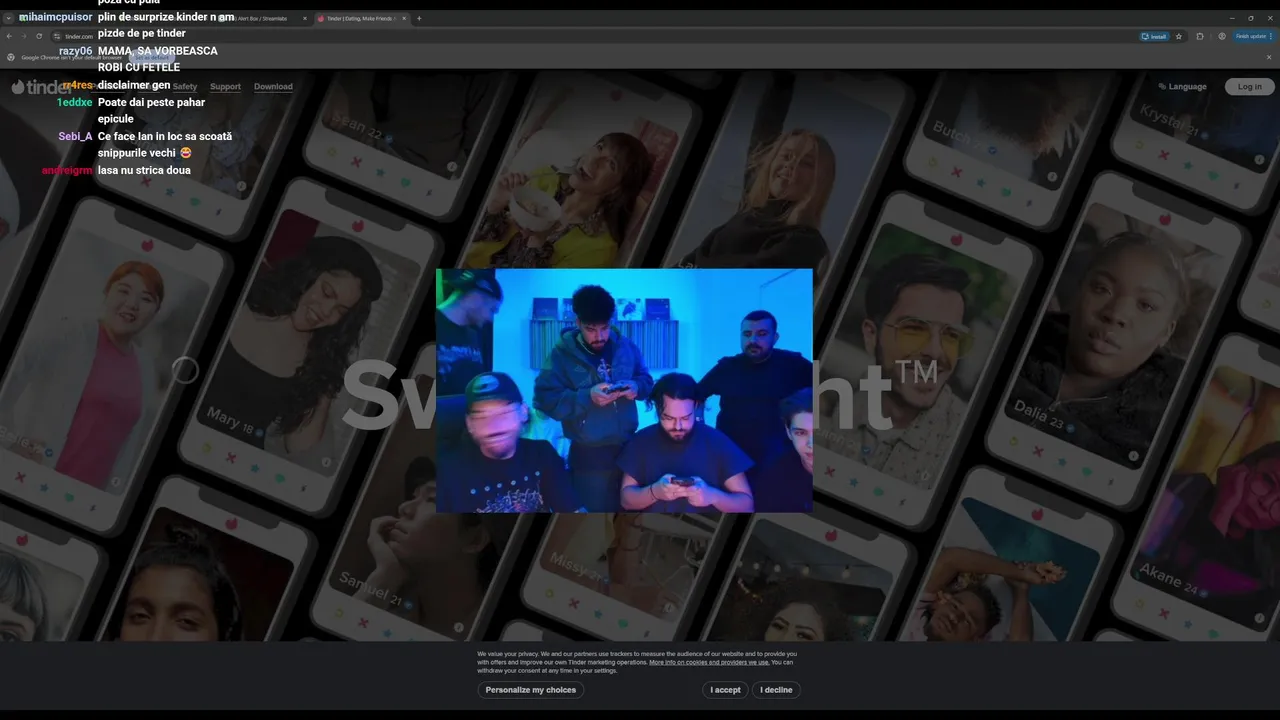The image size is (1280, 720).
Task: Click chat username mihaimcpuisor
Action: tap(55, 17)
